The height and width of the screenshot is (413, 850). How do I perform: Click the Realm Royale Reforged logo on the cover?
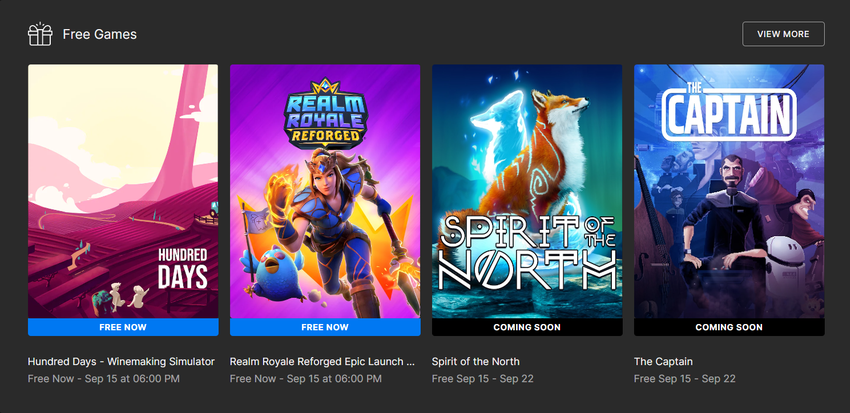click(x=325, y=113)
